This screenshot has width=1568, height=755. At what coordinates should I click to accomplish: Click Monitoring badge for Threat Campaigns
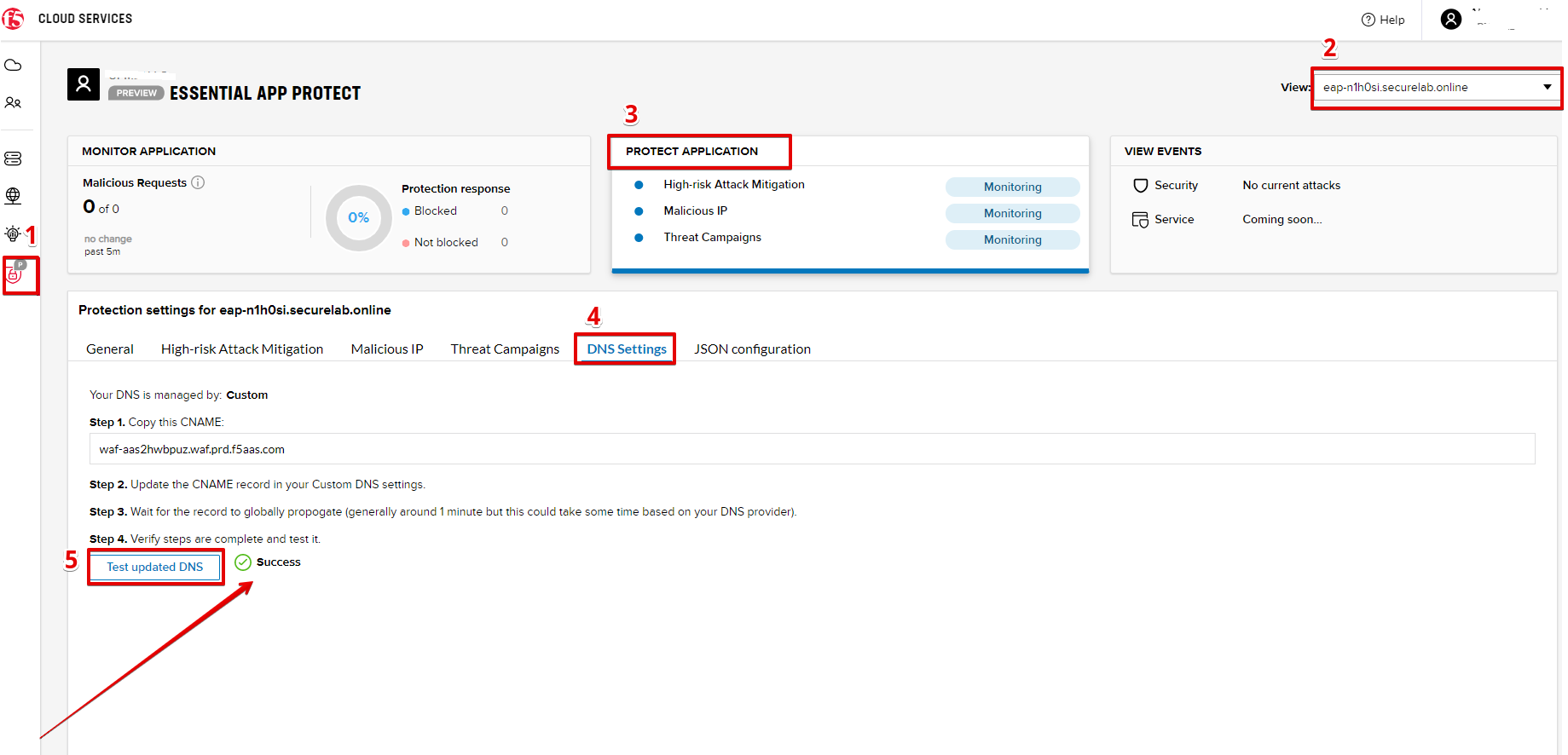coord(1012,239)
